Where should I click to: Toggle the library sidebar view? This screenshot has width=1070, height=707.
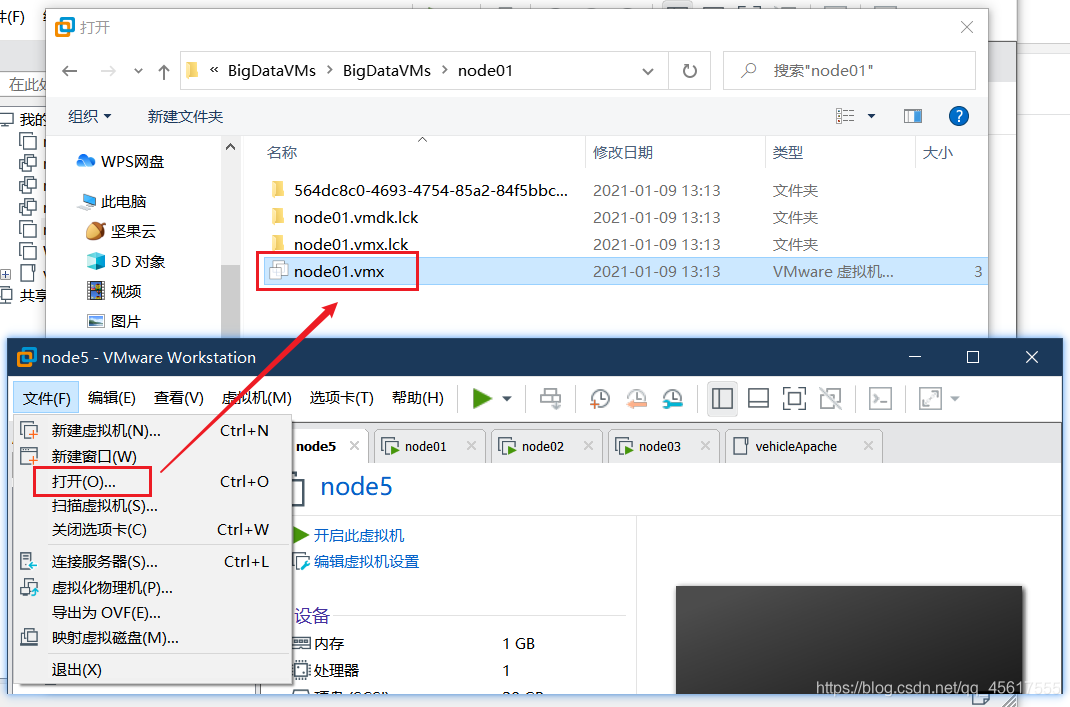(x=722, y=399)
